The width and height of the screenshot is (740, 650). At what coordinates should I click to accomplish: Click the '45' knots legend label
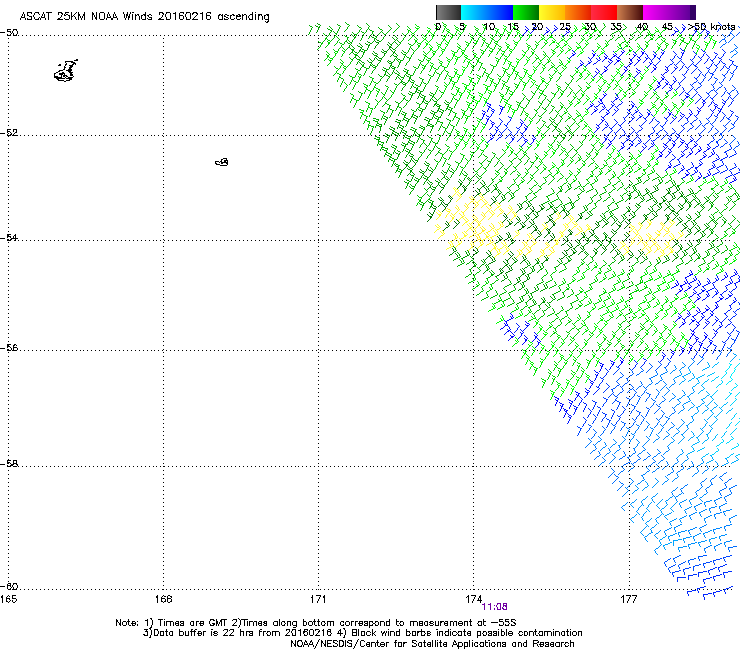pos(667,27)
